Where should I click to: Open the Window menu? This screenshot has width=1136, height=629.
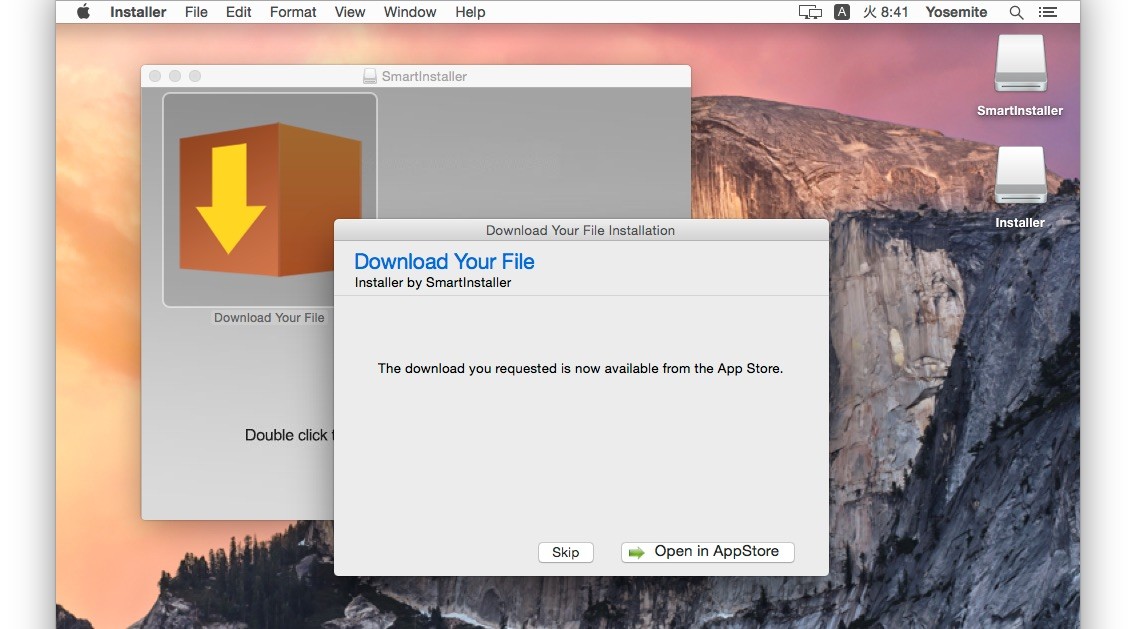pos(410,12)
